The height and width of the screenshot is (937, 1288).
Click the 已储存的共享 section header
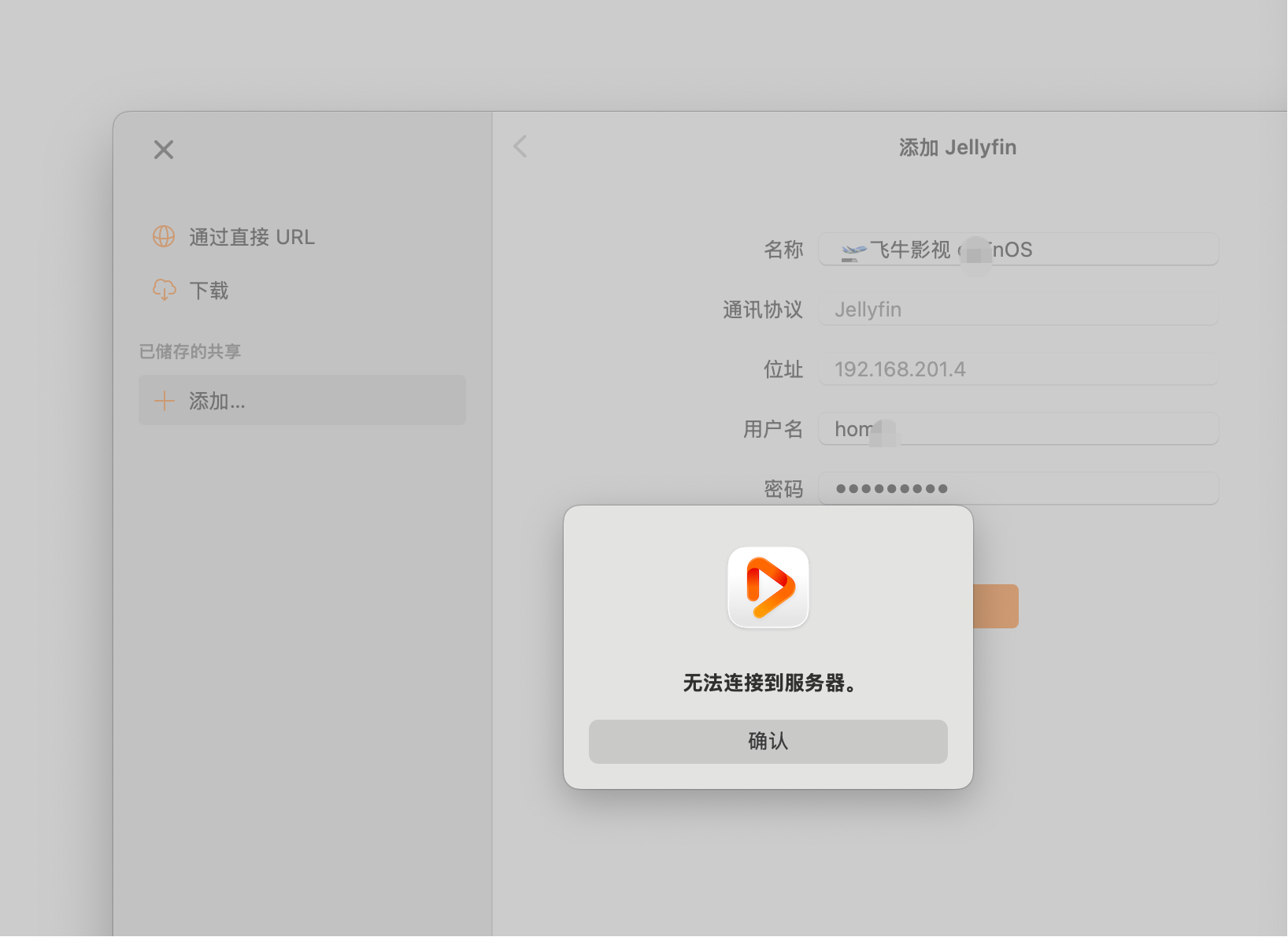pos(190,351)
